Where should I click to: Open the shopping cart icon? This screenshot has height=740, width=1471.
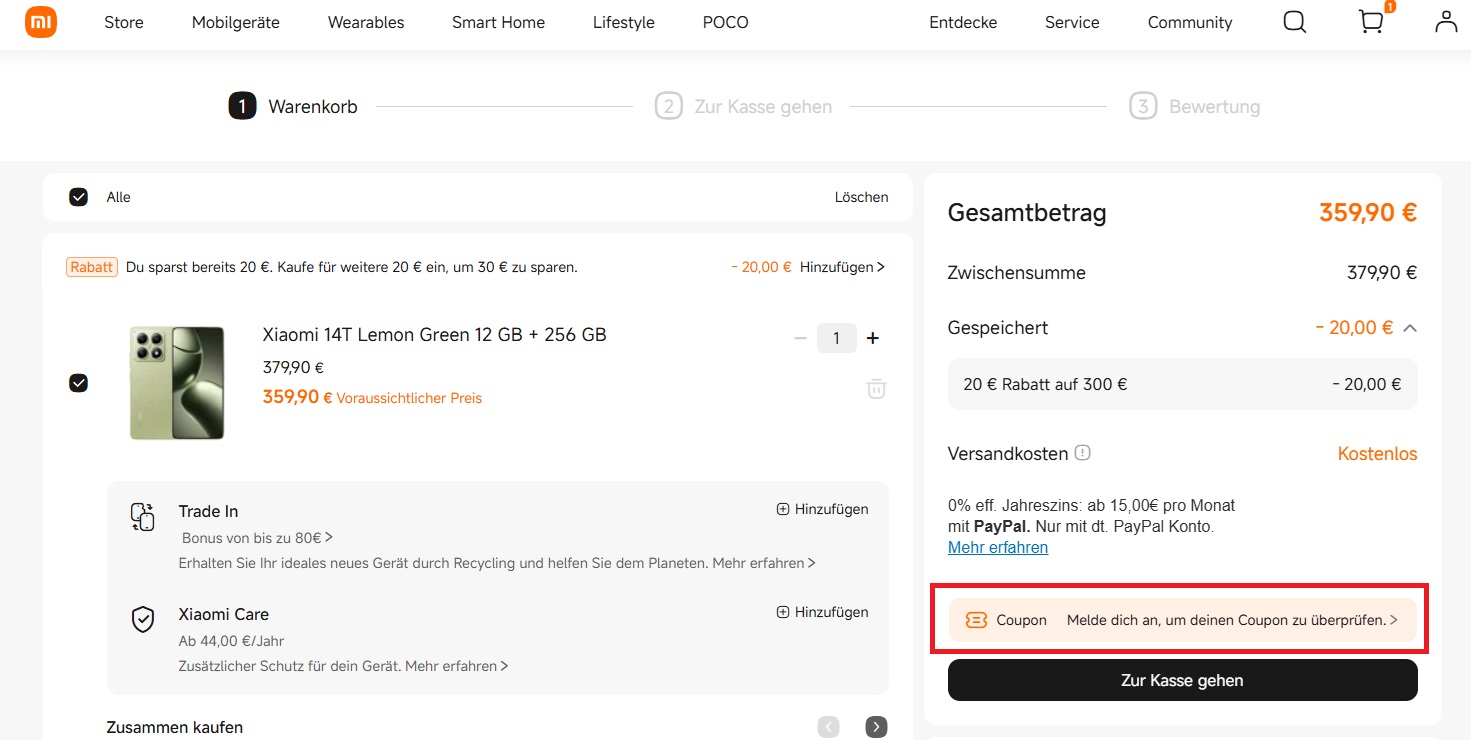[x=1372, y=22]
